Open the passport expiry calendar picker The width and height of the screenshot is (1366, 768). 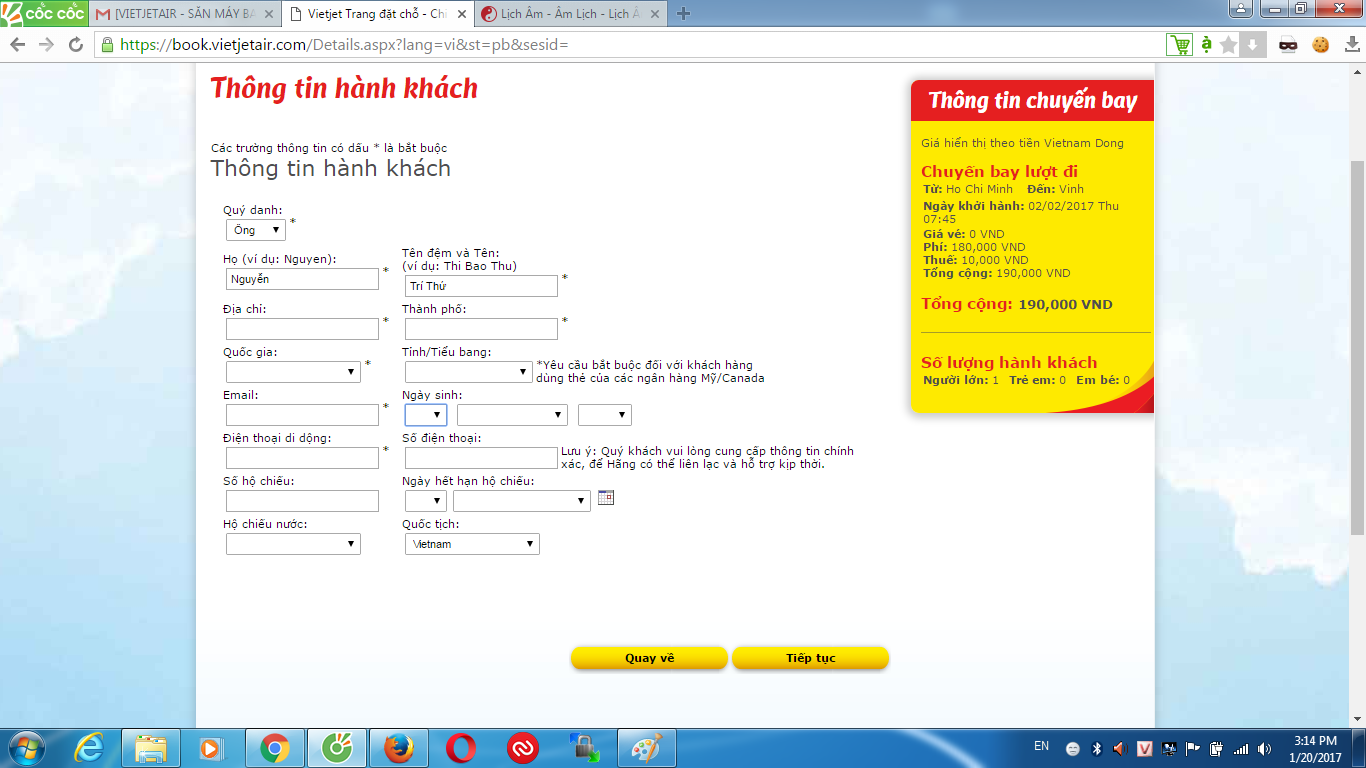coord(605,497)
